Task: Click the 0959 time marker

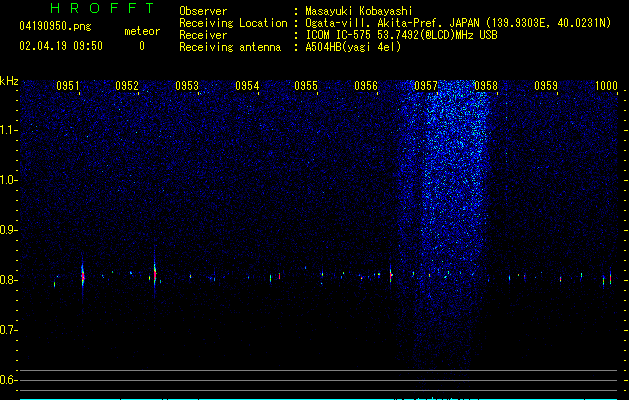Action: (x=546, y=85)
